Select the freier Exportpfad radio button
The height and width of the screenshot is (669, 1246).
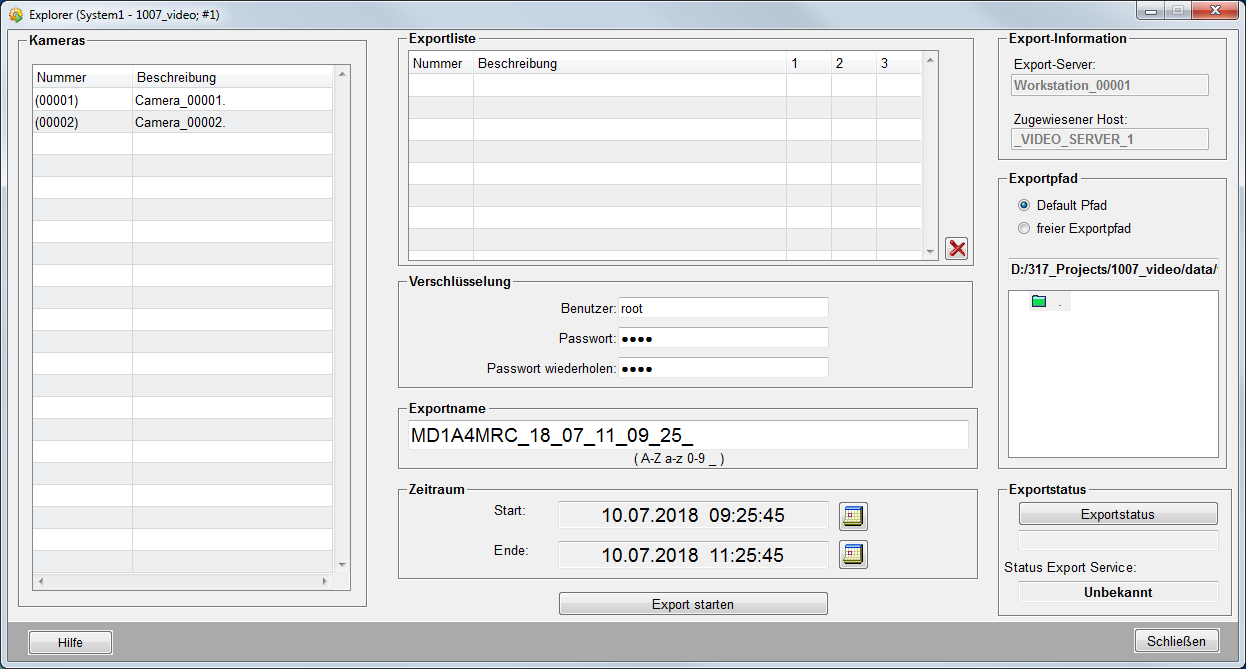1023,228
